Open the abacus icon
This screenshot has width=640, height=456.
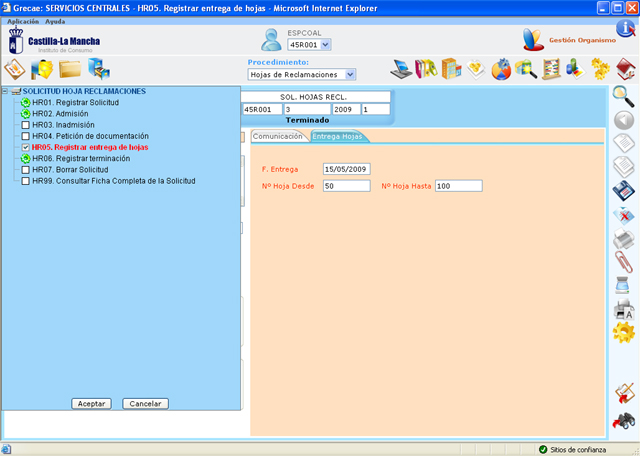tap(551, 69)
